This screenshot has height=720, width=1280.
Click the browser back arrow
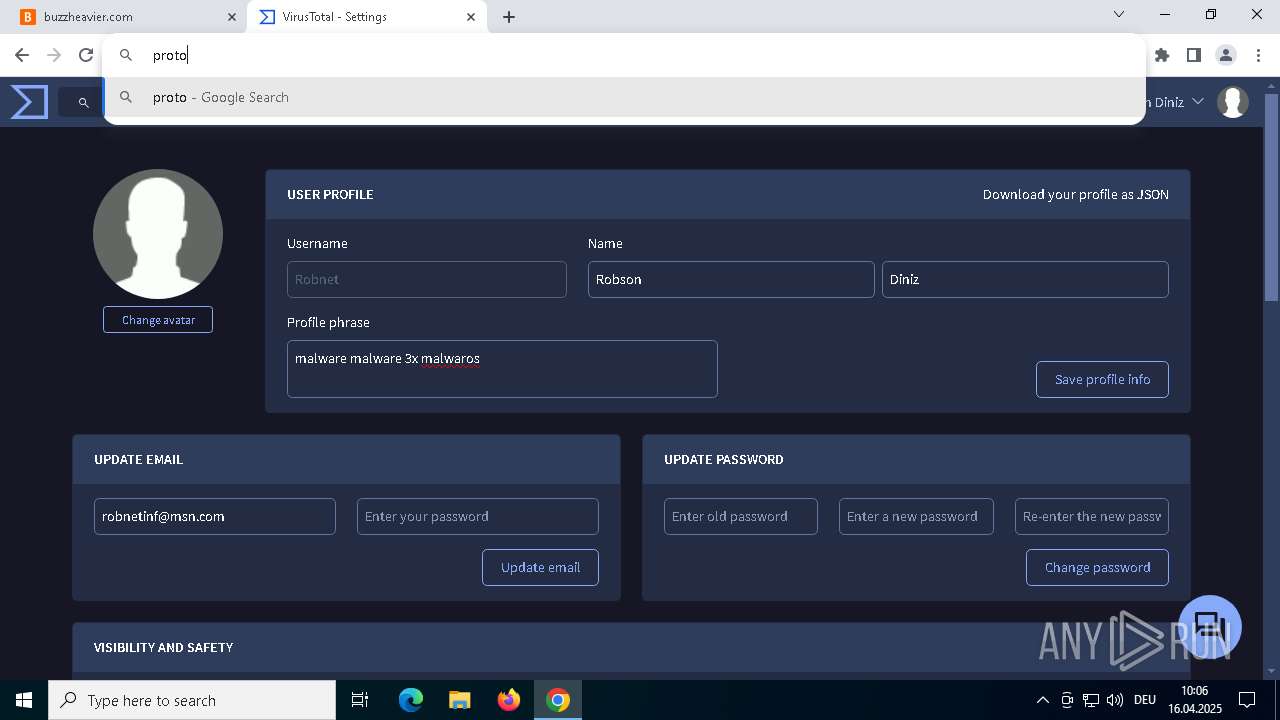pos(22,55)
